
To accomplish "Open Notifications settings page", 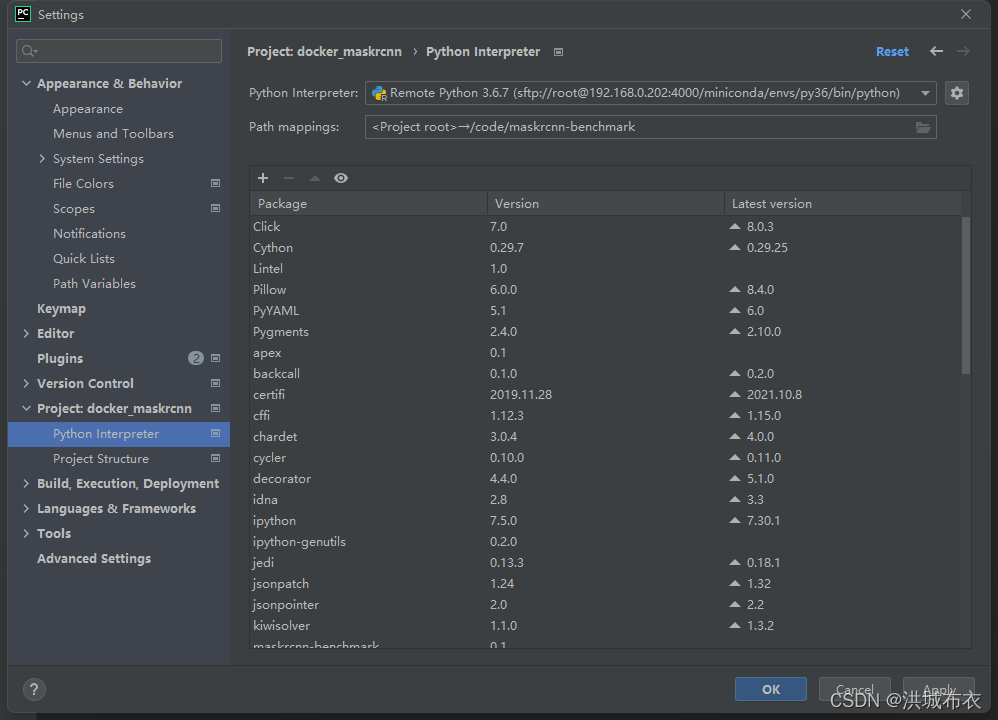I will tap(90, 234).
